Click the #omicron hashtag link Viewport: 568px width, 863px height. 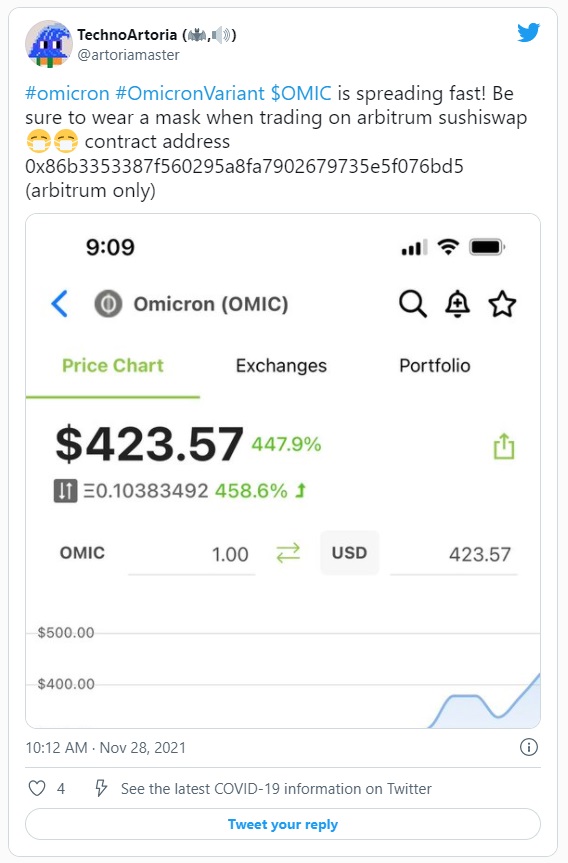(x=67, y=93)
